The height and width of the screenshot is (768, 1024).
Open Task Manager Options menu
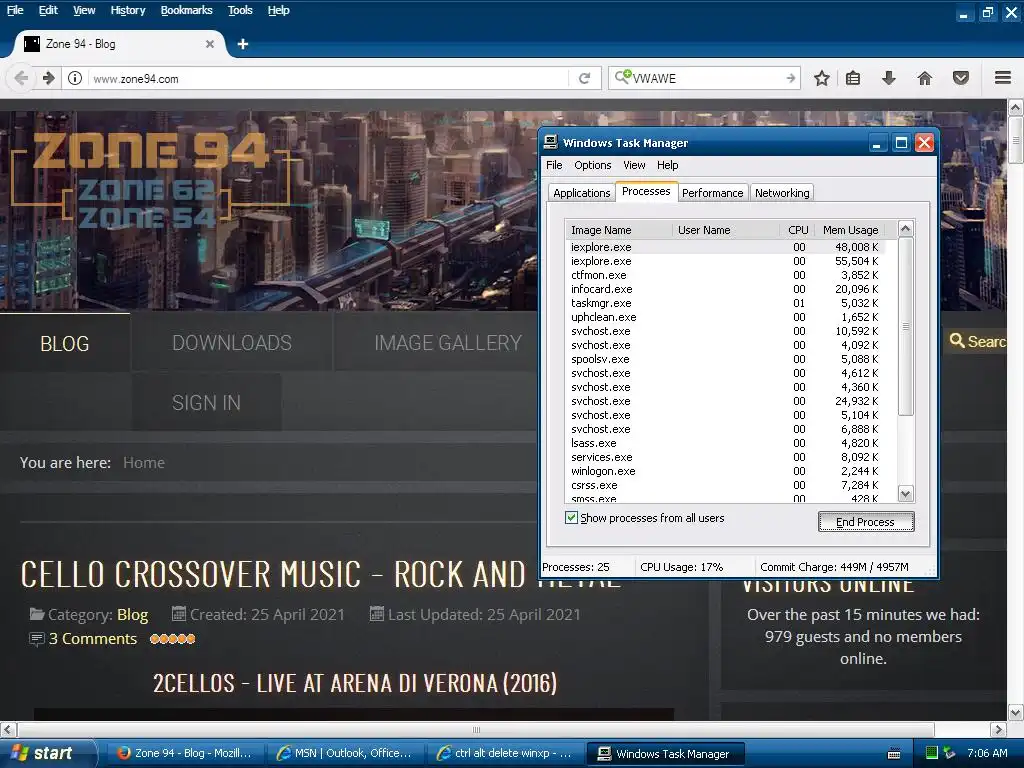tap(592, 165)
